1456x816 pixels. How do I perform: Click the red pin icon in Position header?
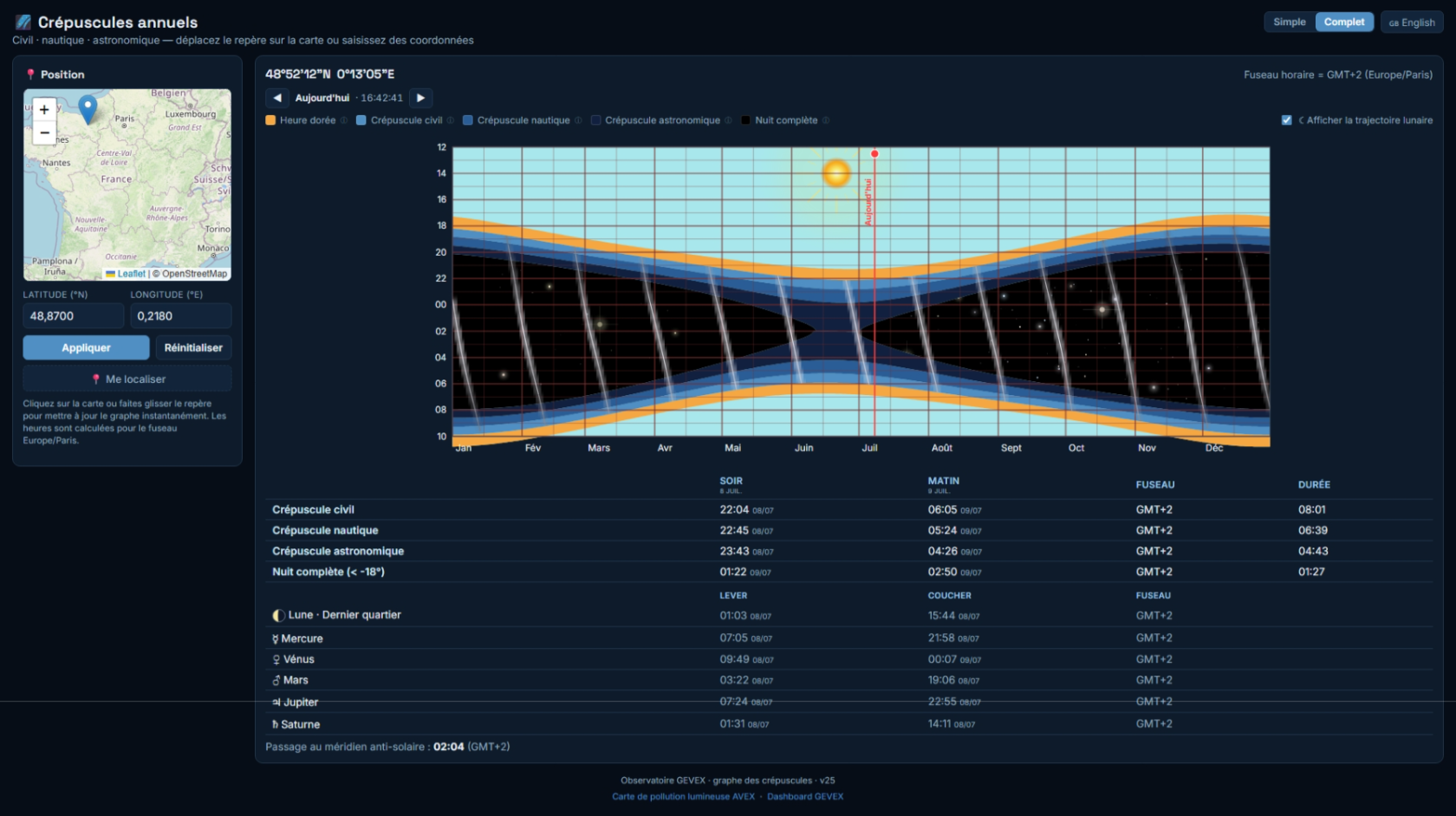coord(30,74)
